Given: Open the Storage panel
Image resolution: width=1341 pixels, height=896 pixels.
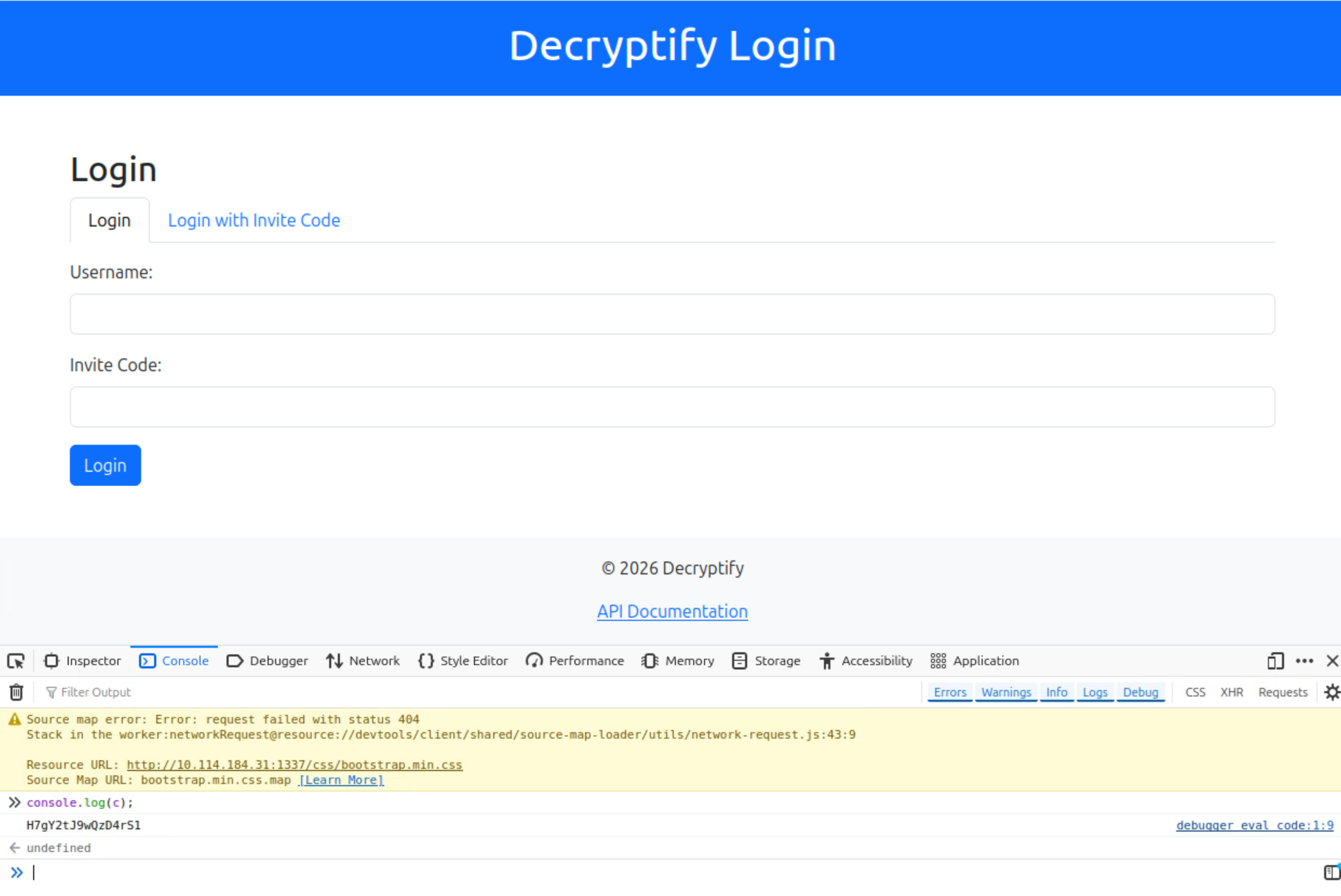Looking at the screenshot, I should pos(766,661).
